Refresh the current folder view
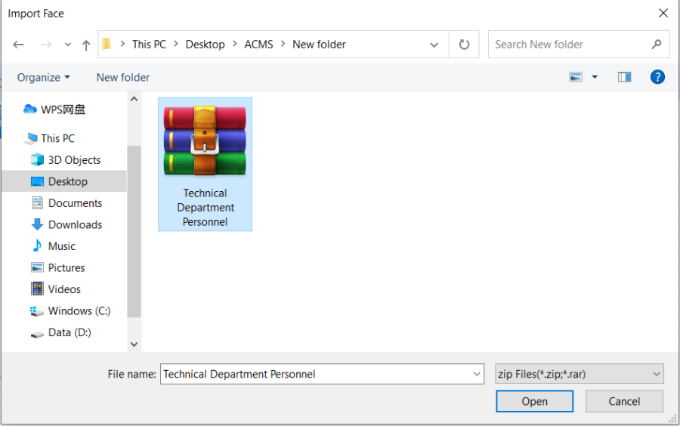 [464, 45]
